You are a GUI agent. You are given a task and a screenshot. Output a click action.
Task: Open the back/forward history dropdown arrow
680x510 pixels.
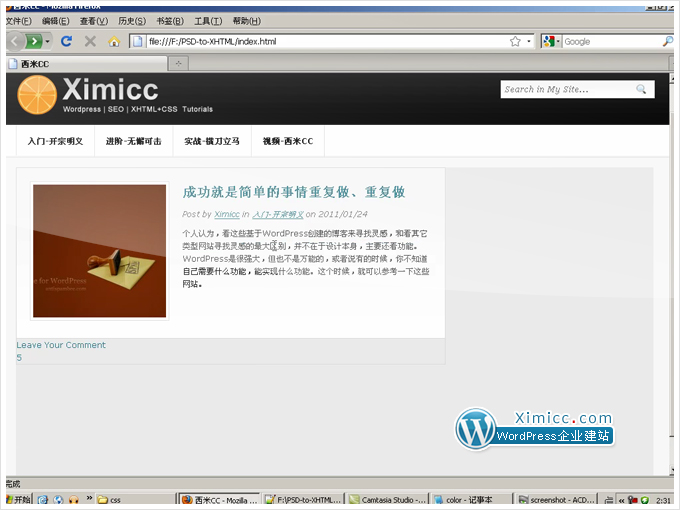tap(47, 42)
